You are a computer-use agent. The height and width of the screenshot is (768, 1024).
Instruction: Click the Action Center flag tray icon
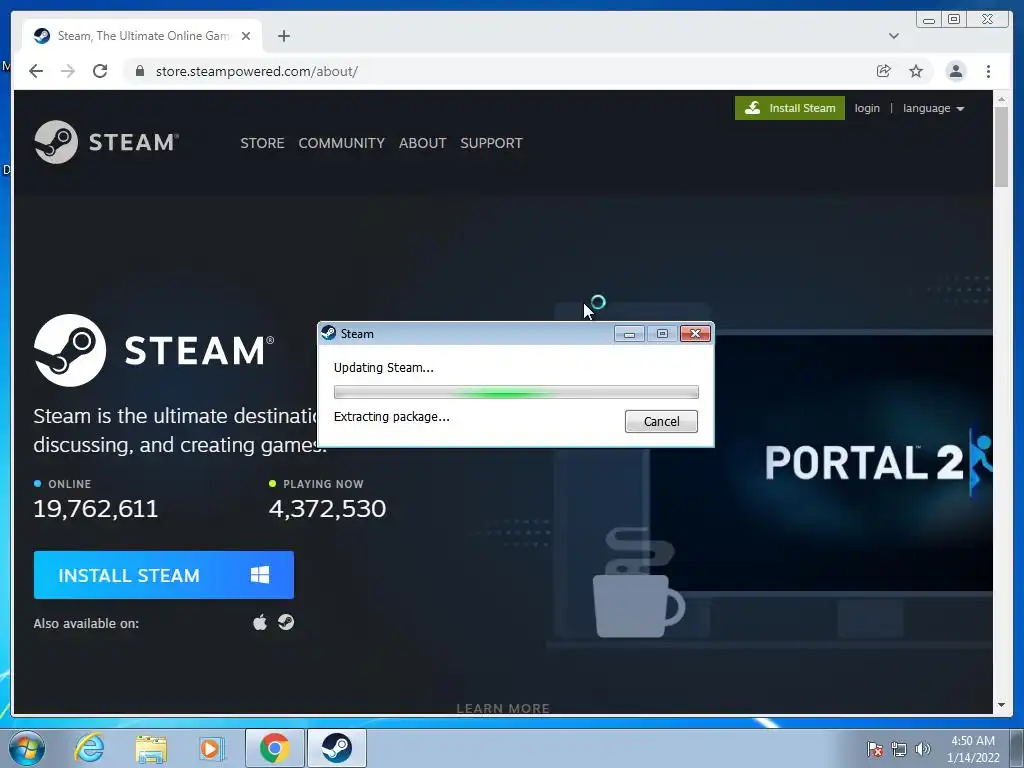pyautogui.click(x=875, y=749)
